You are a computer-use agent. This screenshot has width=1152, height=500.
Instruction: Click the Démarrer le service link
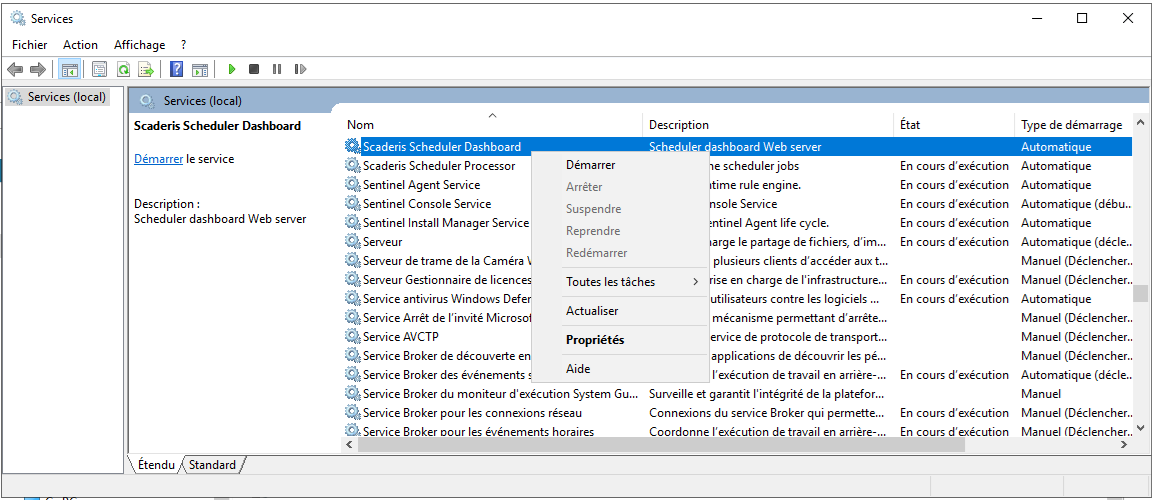tap(158, 159)
